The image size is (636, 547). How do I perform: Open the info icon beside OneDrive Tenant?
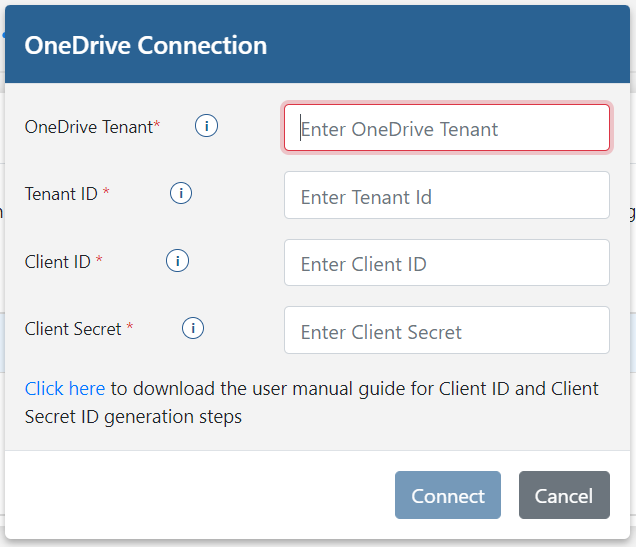[x=206, y=126]
